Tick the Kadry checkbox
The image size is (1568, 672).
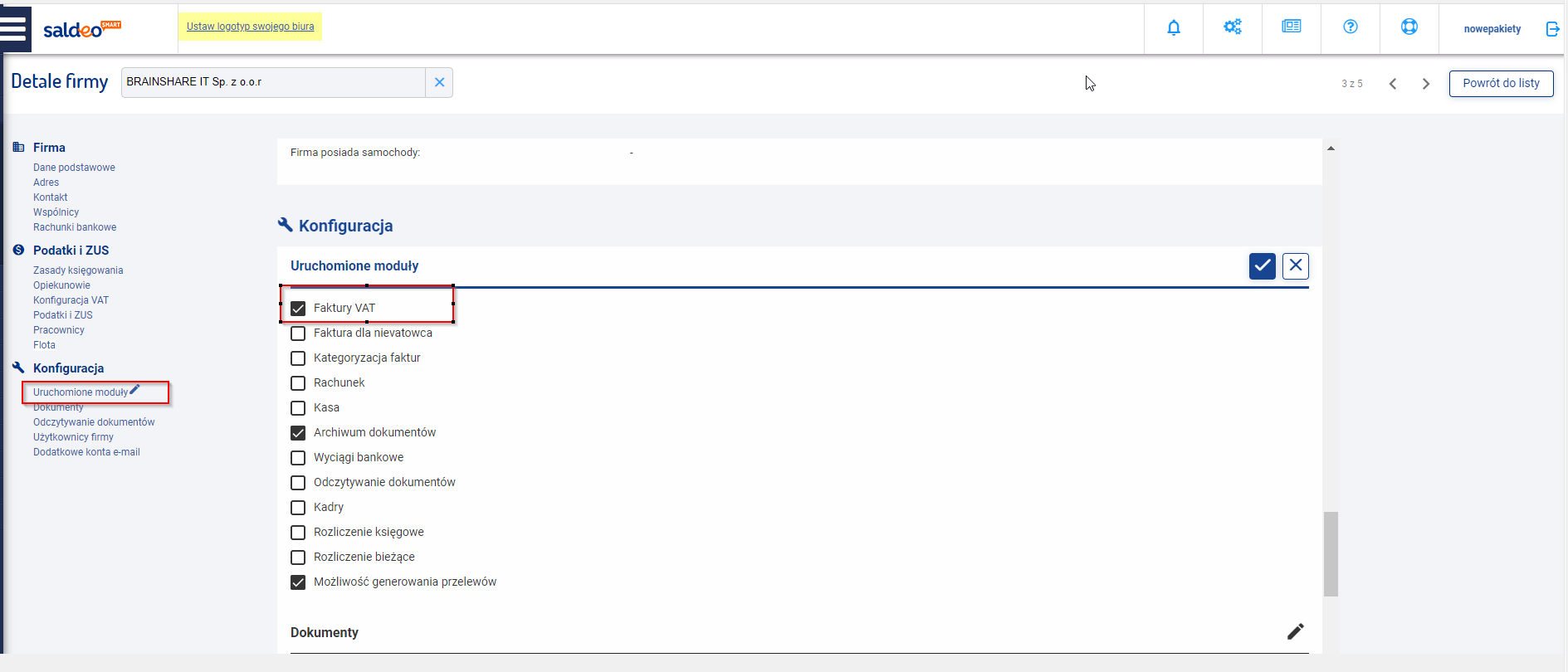click(x=298, y=508)
